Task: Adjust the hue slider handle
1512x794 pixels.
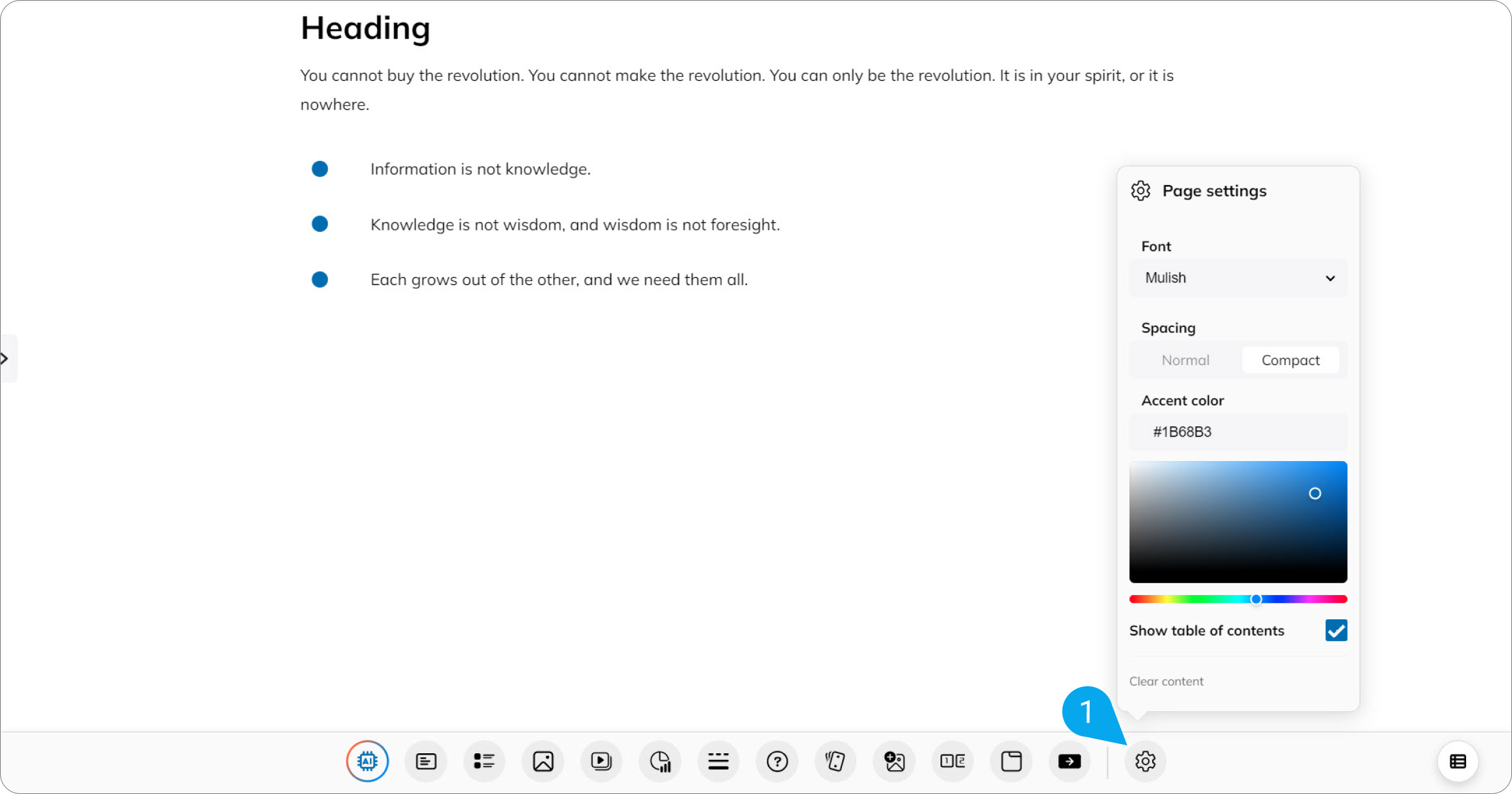Action: 1256,599
